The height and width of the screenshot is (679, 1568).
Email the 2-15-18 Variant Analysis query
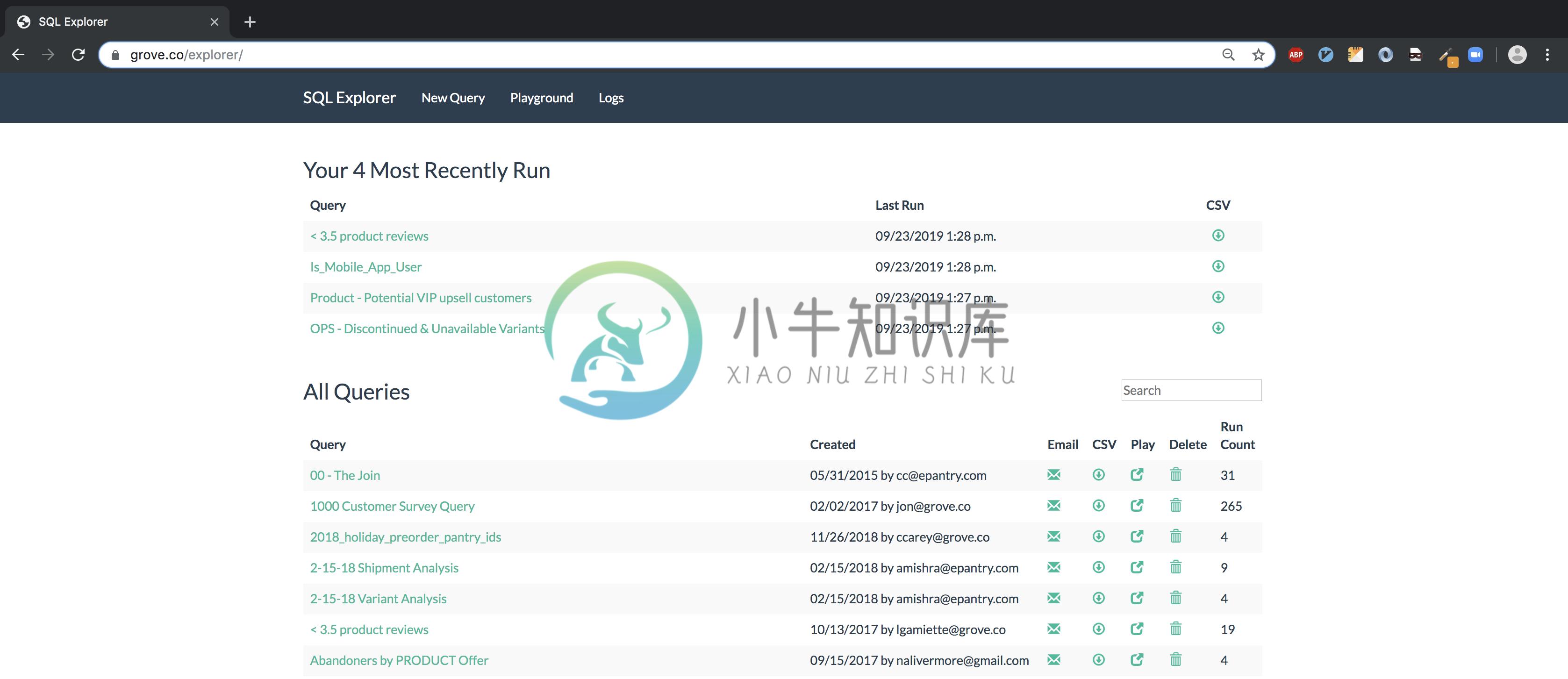1053,598
